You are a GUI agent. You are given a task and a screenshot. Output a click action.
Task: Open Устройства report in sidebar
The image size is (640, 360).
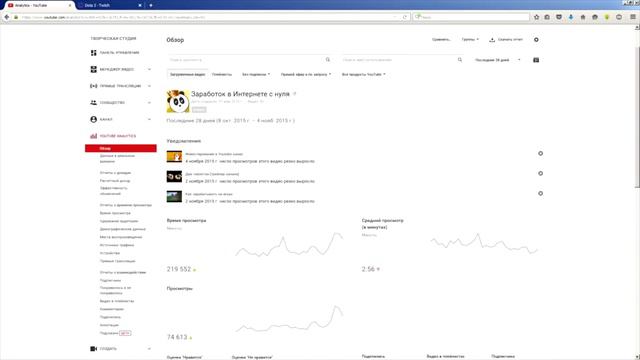(110, 253)
